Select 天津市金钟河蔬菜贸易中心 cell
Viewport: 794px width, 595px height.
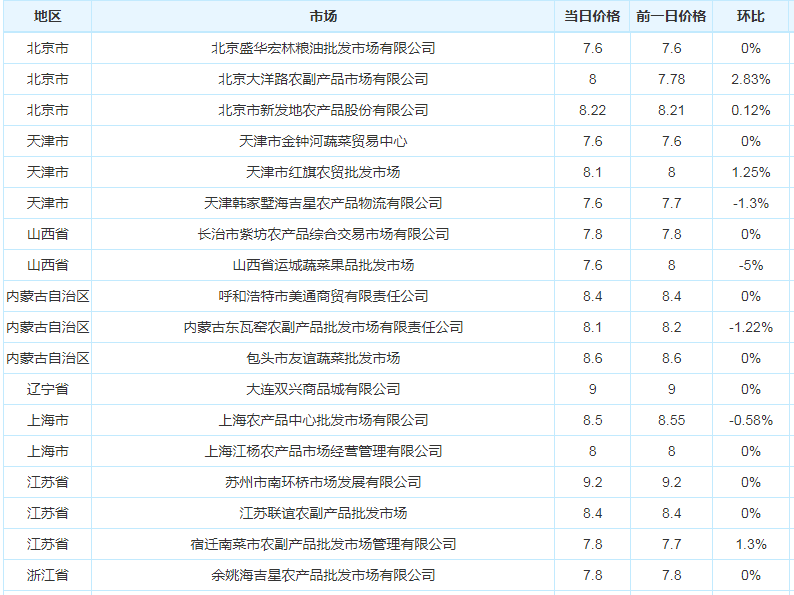coord(323,141)
